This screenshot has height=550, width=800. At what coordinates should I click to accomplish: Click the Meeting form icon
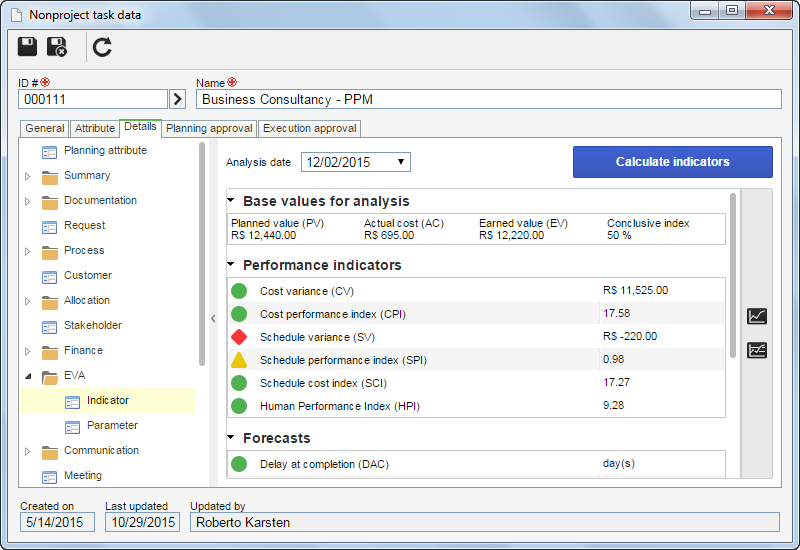click(49, 477)
